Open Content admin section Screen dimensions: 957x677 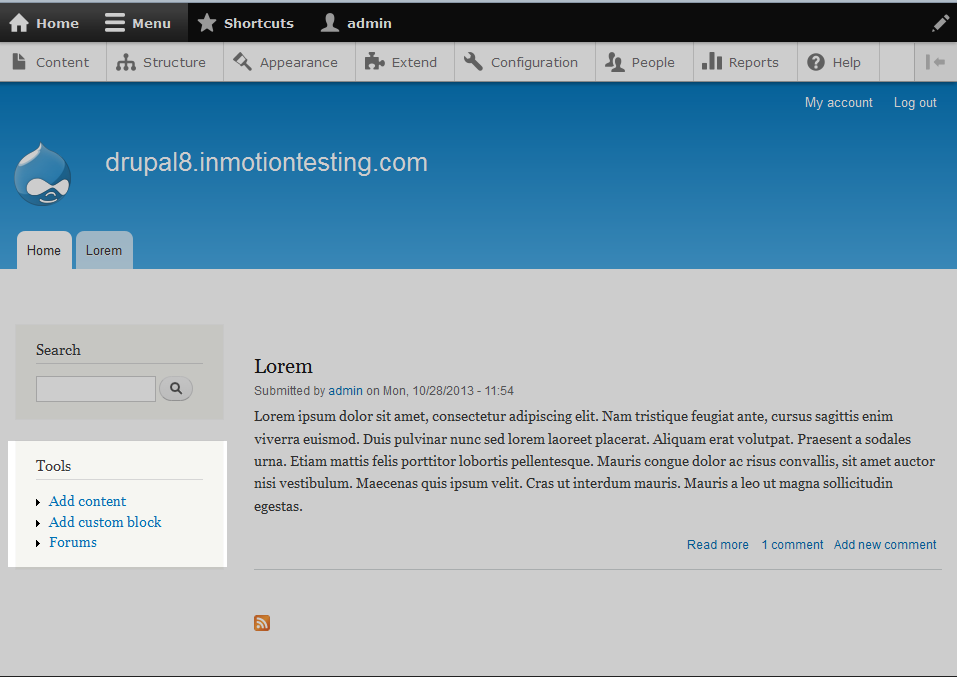(x=52, y=62)
